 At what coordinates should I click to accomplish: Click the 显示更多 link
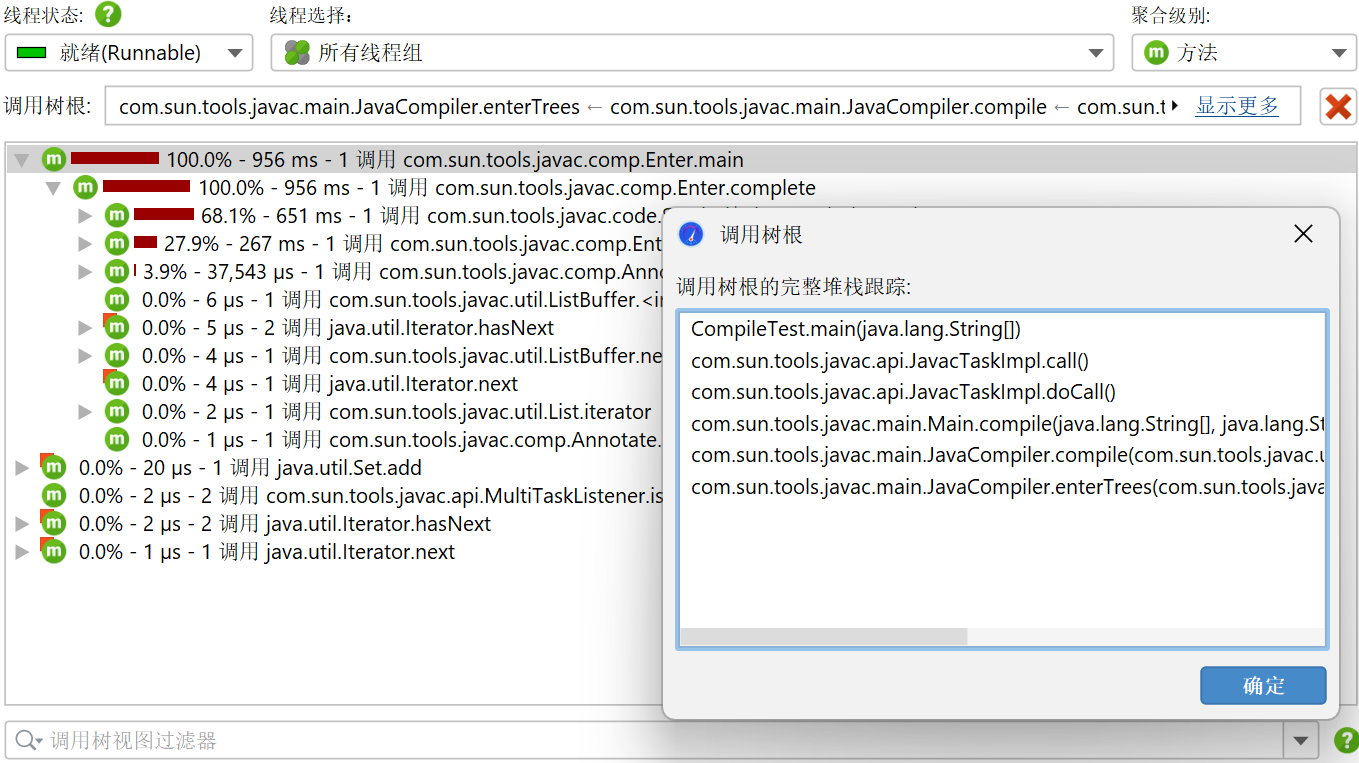[x=1237, y=106]
